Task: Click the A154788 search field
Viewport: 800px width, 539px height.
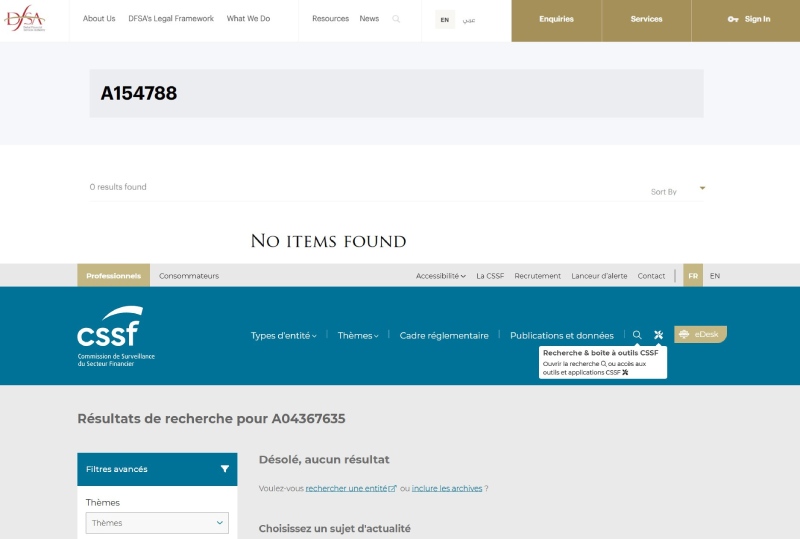Action: click(396, 94)
